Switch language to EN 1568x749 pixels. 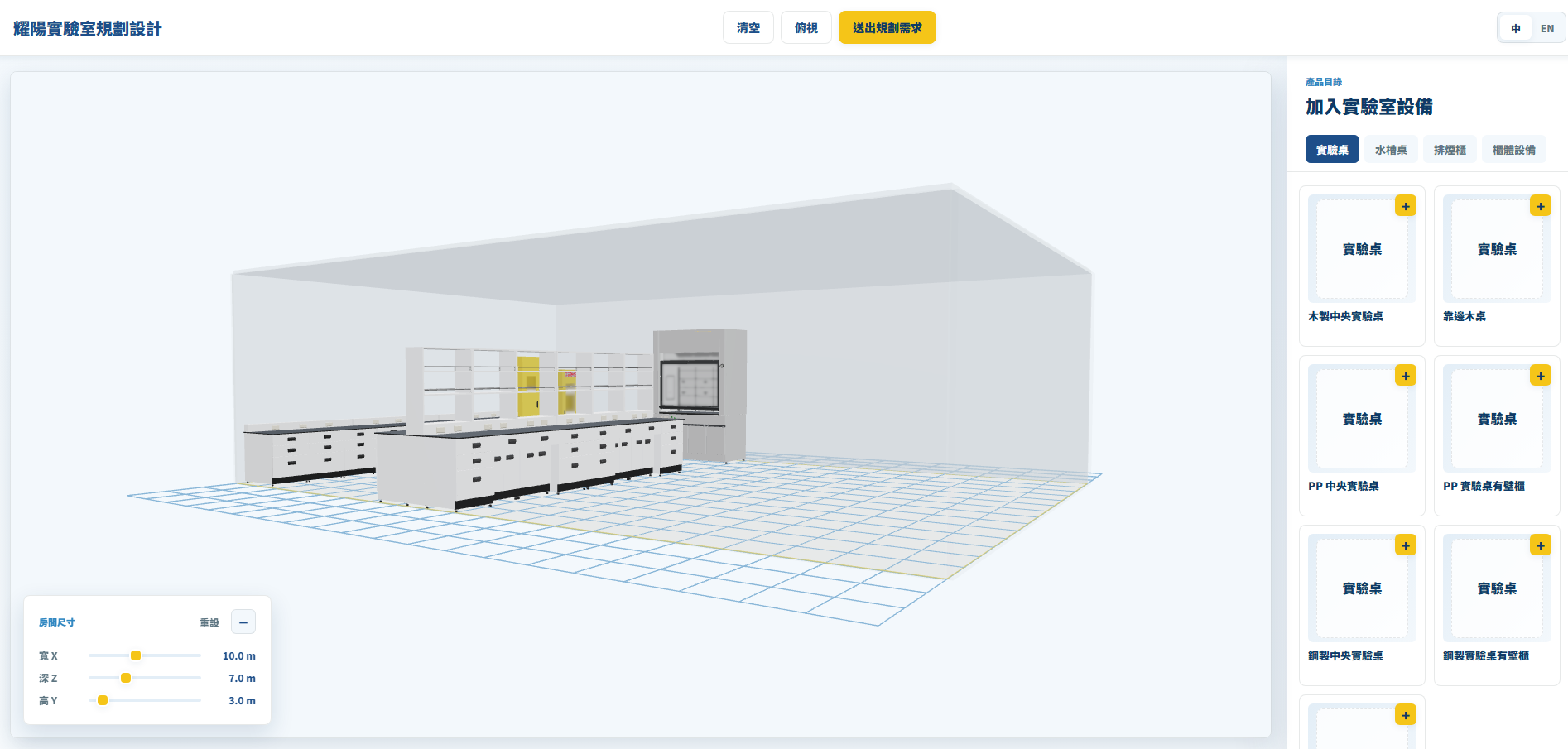(x=1547, y=28)
